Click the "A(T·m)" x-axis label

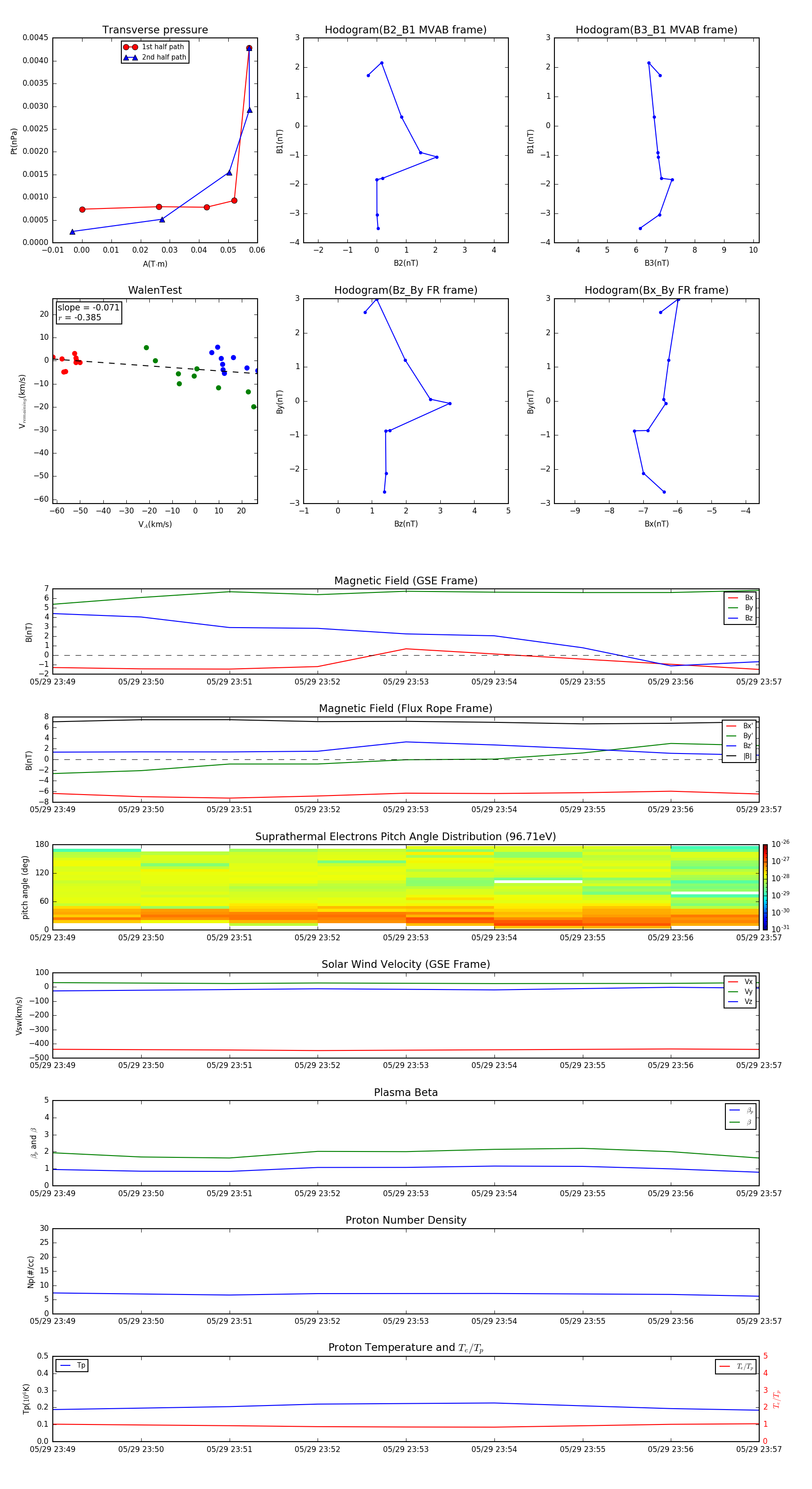[155, 264]
